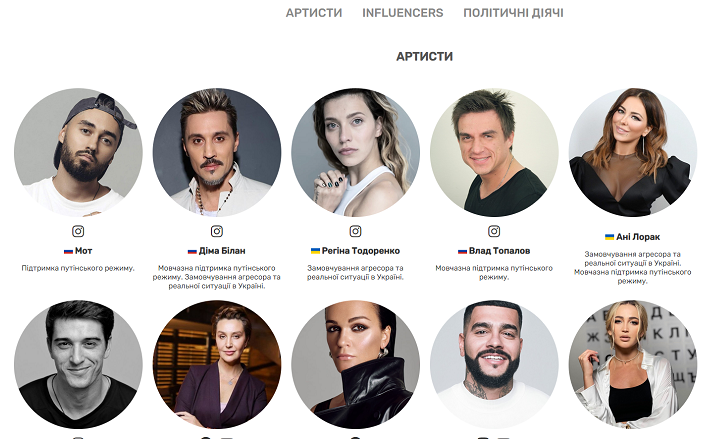Open the Instagram icon above the Діма Білан name

[217, 231]
